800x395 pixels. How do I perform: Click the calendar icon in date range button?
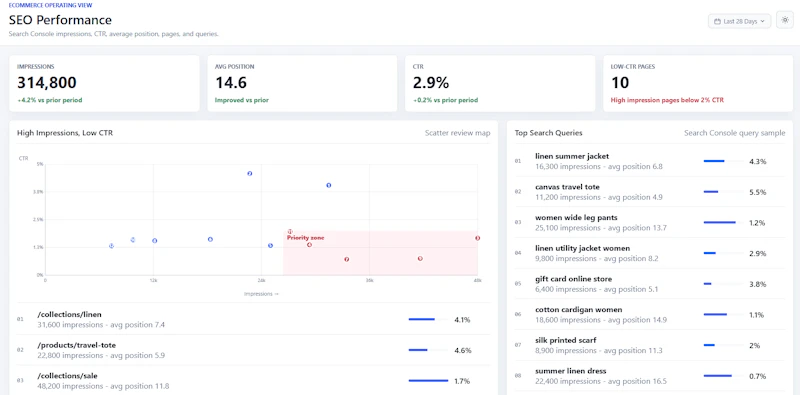[x=717, y=21]
